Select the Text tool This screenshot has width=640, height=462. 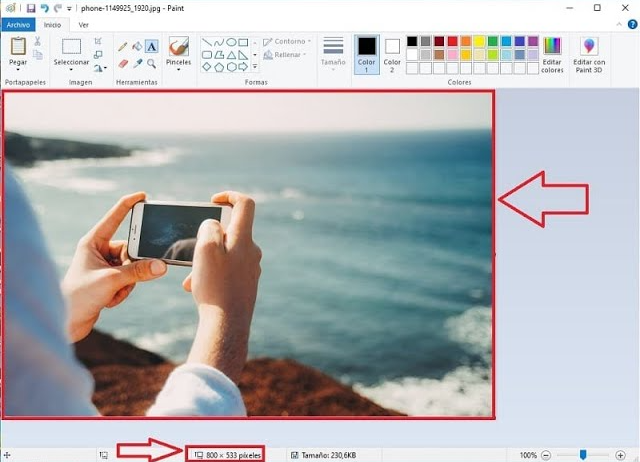point(151,46)
